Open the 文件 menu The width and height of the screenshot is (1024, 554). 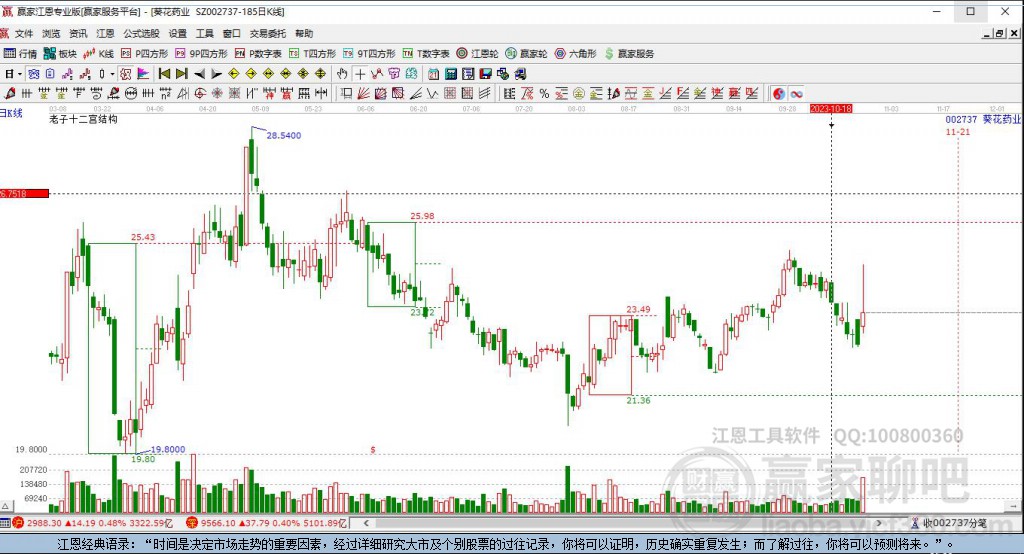coord(24,33)
